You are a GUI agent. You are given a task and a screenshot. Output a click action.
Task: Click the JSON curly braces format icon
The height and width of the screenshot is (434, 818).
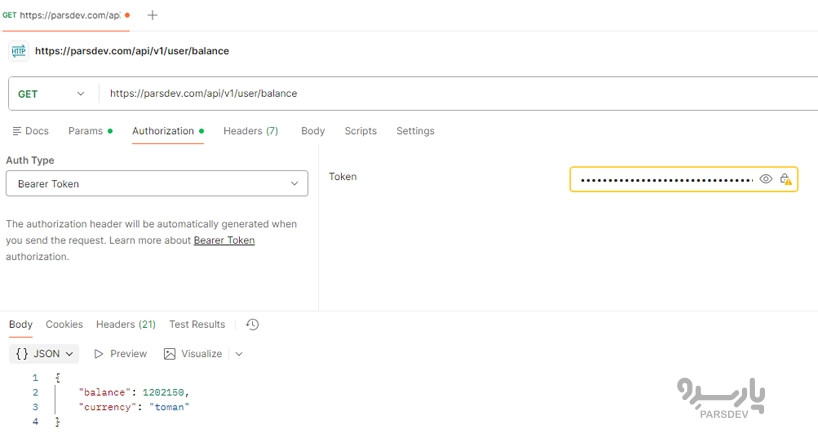pyautogui.click(x=23, y=354)
